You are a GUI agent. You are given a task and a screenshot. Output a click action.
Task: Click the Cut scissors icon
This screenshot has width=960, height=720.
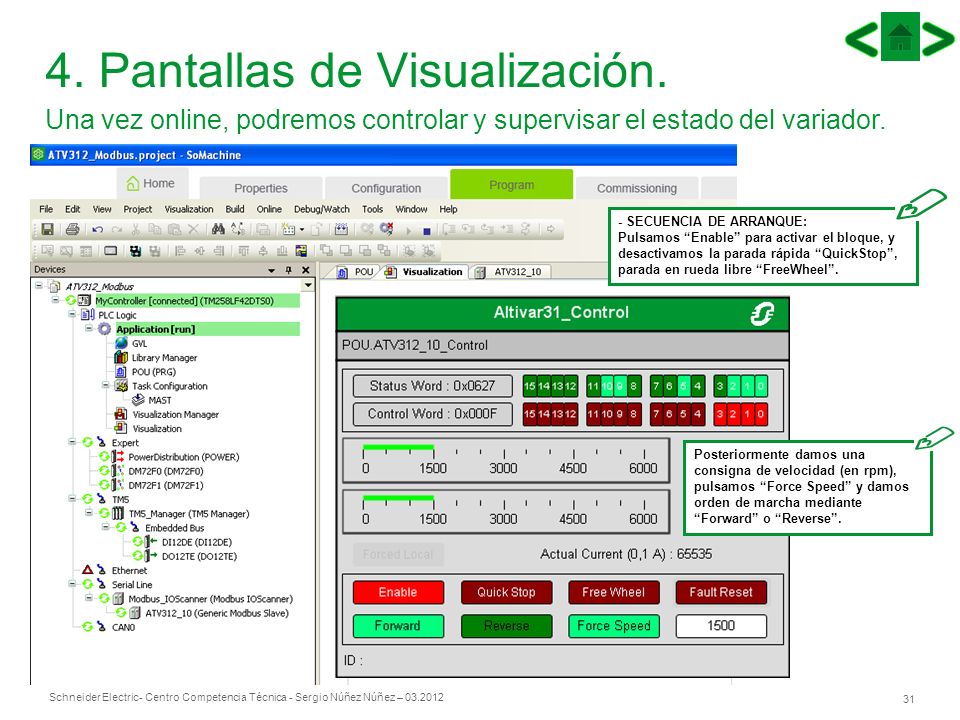click(135, 229)
